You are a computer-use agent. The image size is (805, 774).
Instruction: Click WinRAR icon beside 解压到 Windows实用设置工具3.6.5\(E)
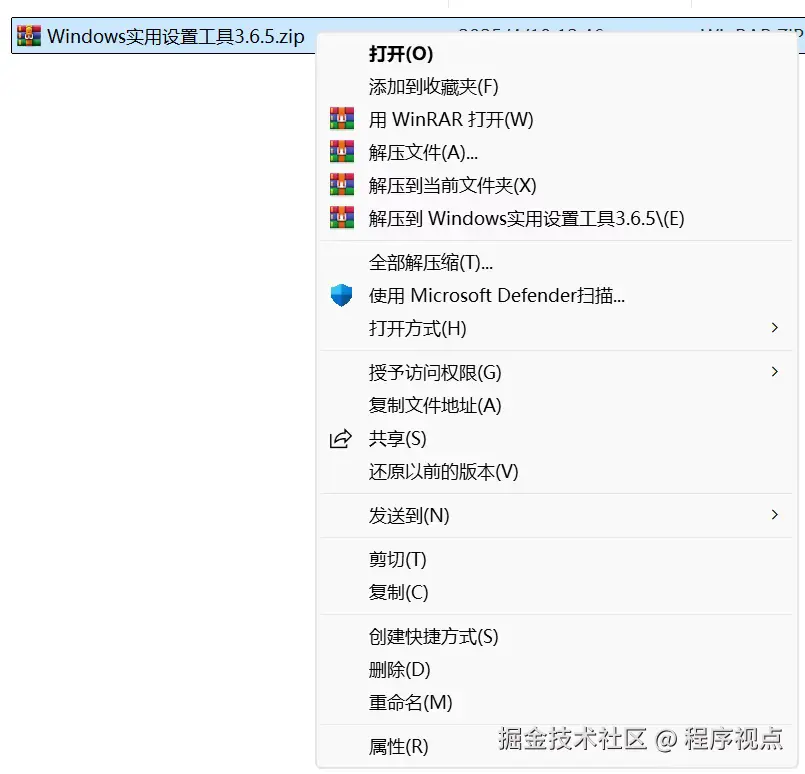pos(341,217)
